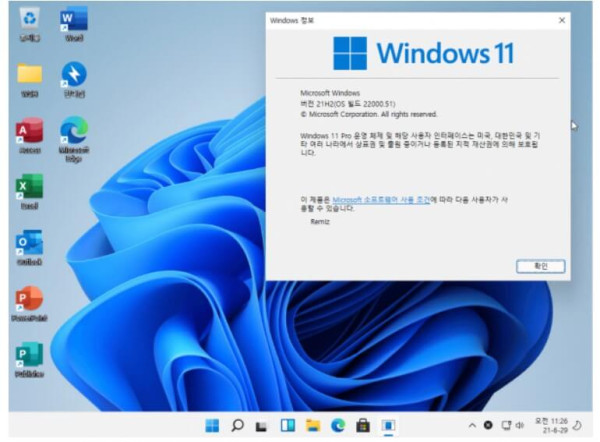Open Search from the taskbar
Screen dimensions: 600x442
click(238, 425)
